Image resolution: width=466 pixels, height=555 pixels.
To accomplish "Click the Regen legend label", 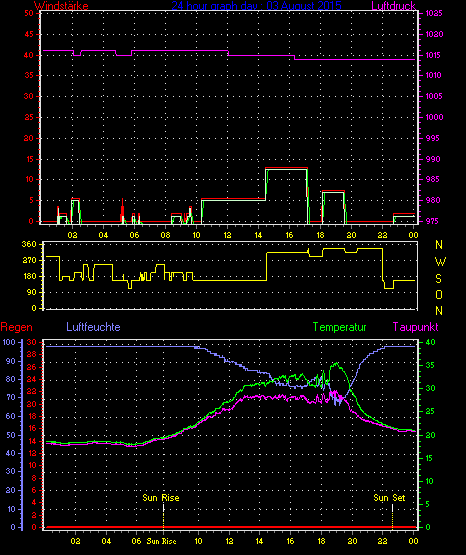I will click(x=16, y=327).
